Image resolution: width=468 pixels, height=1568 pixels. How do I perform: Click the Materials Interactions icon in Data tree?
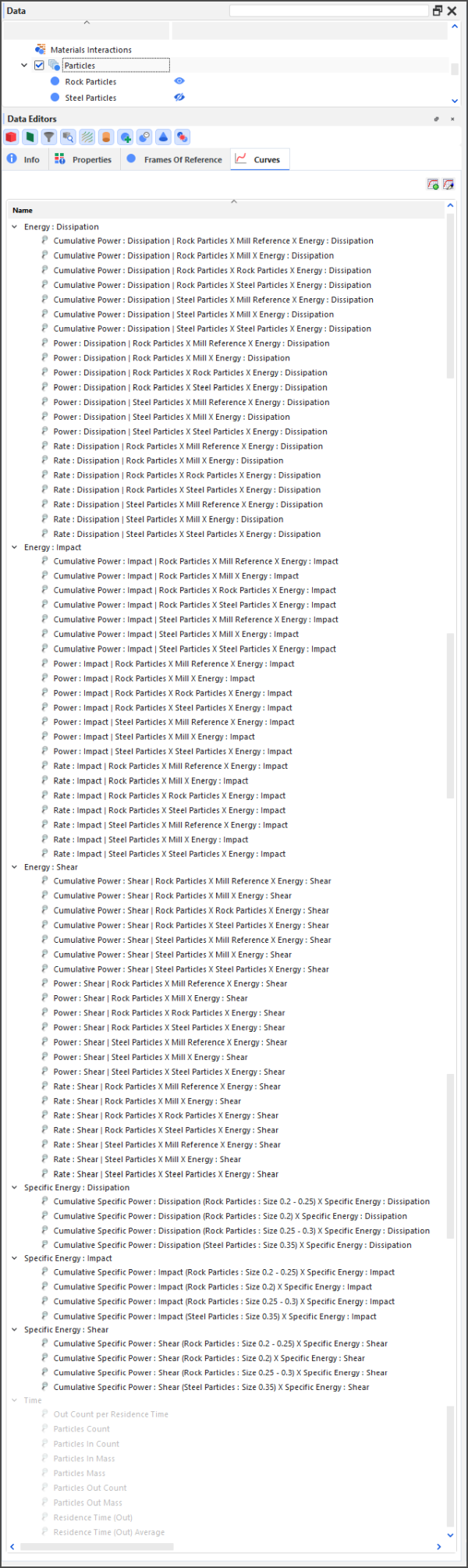[x=41, y=49]
